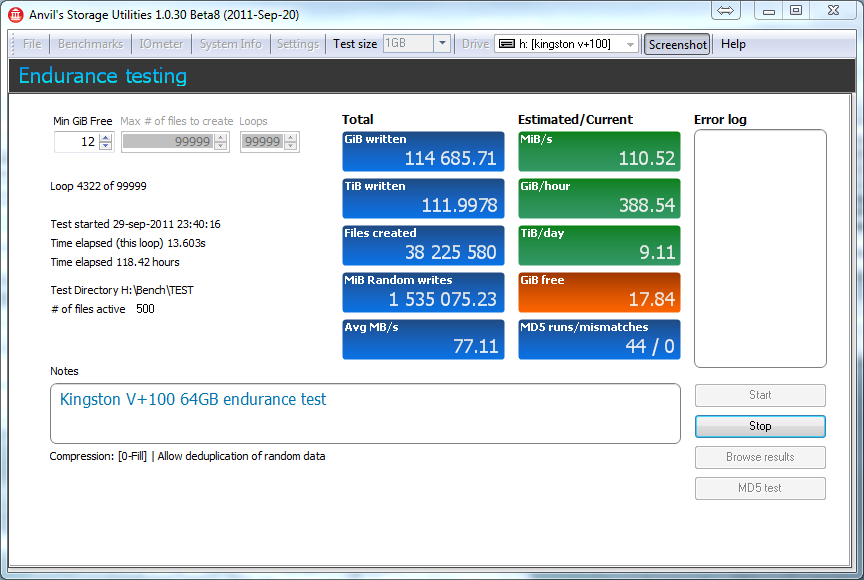This screenshot has height=580, width=864.
Task: Expand the Test size 1GB dropdown arrow
Action: tap(442, 43)
